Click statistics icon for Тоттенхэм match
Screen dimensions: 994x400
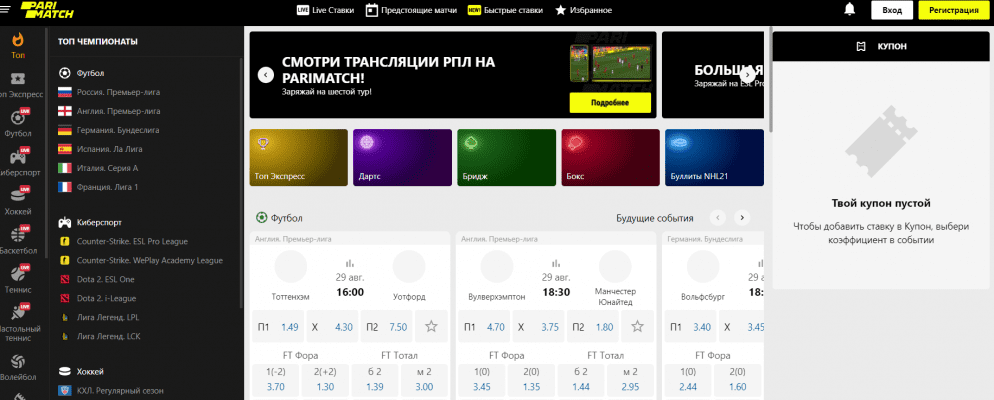tap(349, 262)
